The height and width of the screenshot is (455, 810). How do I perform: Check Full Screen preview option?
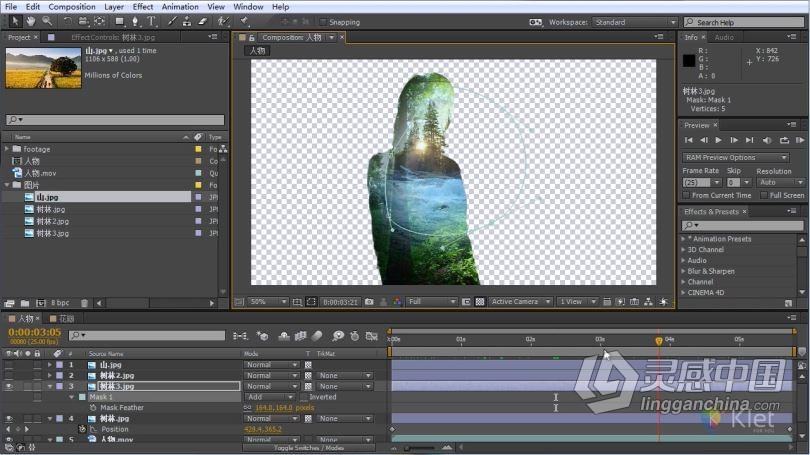(x=764, y=195)
